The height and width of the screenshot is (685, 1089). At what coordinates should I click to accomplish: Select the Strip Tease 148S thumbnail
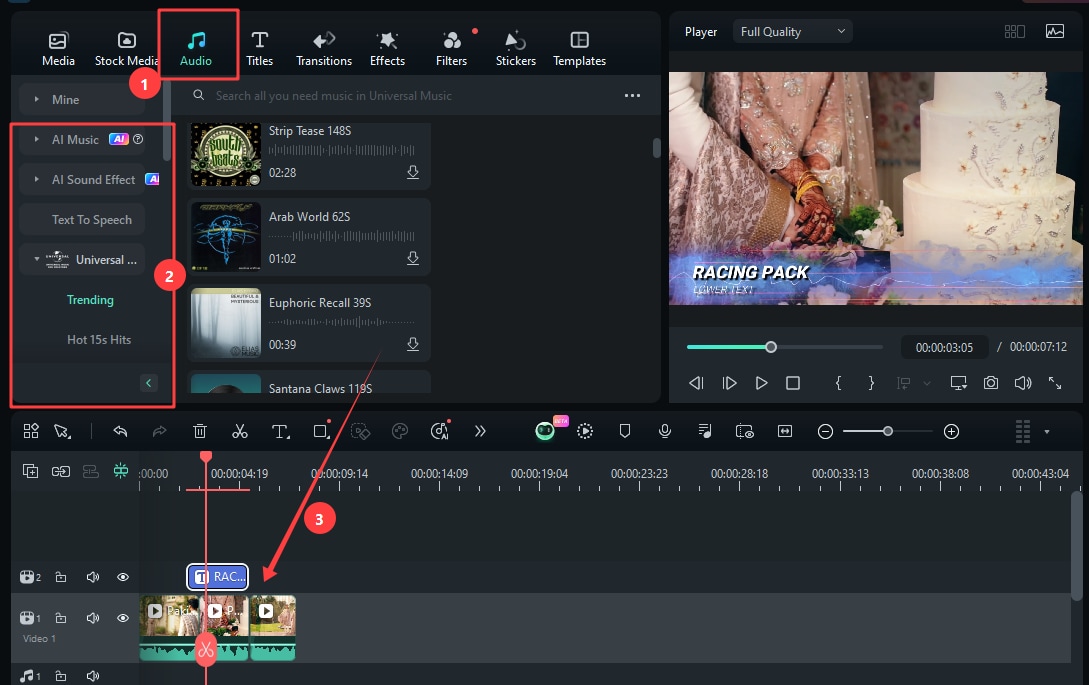pyautogui.click(x=226, y=154)
